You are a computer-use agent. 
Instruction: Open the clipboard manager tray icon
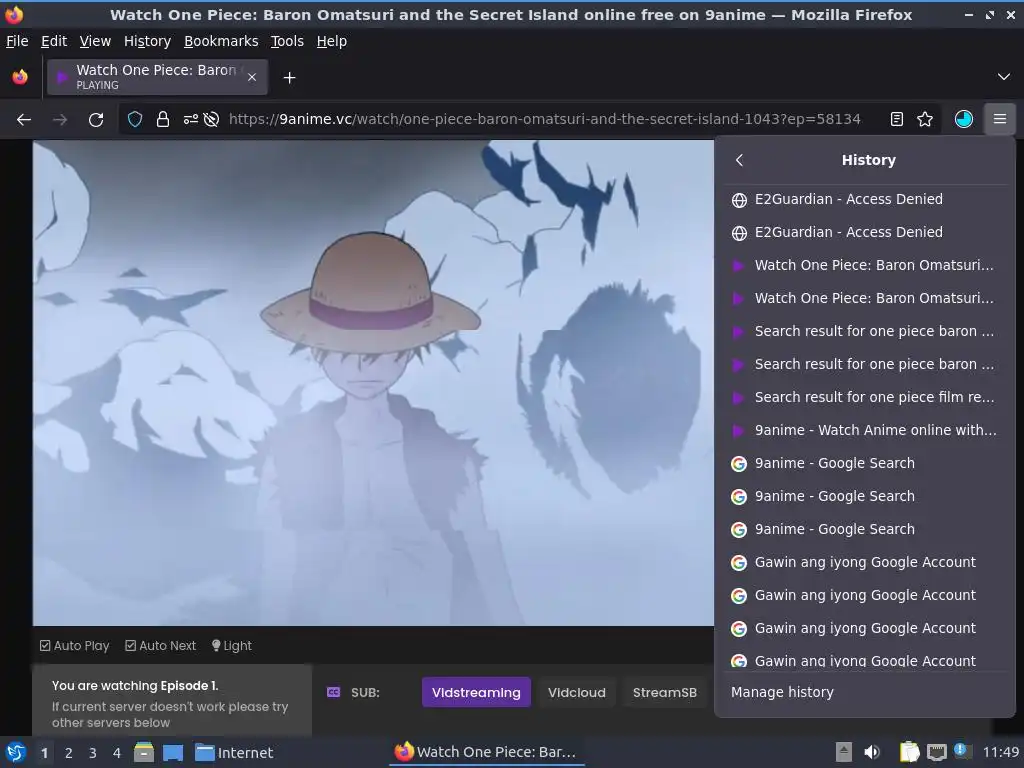[909, 752]
